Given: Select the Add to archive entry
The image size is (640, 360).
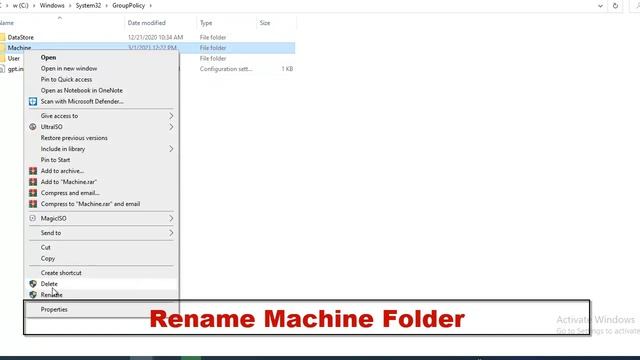Looking at the screenshot, I should coord(62,171).
